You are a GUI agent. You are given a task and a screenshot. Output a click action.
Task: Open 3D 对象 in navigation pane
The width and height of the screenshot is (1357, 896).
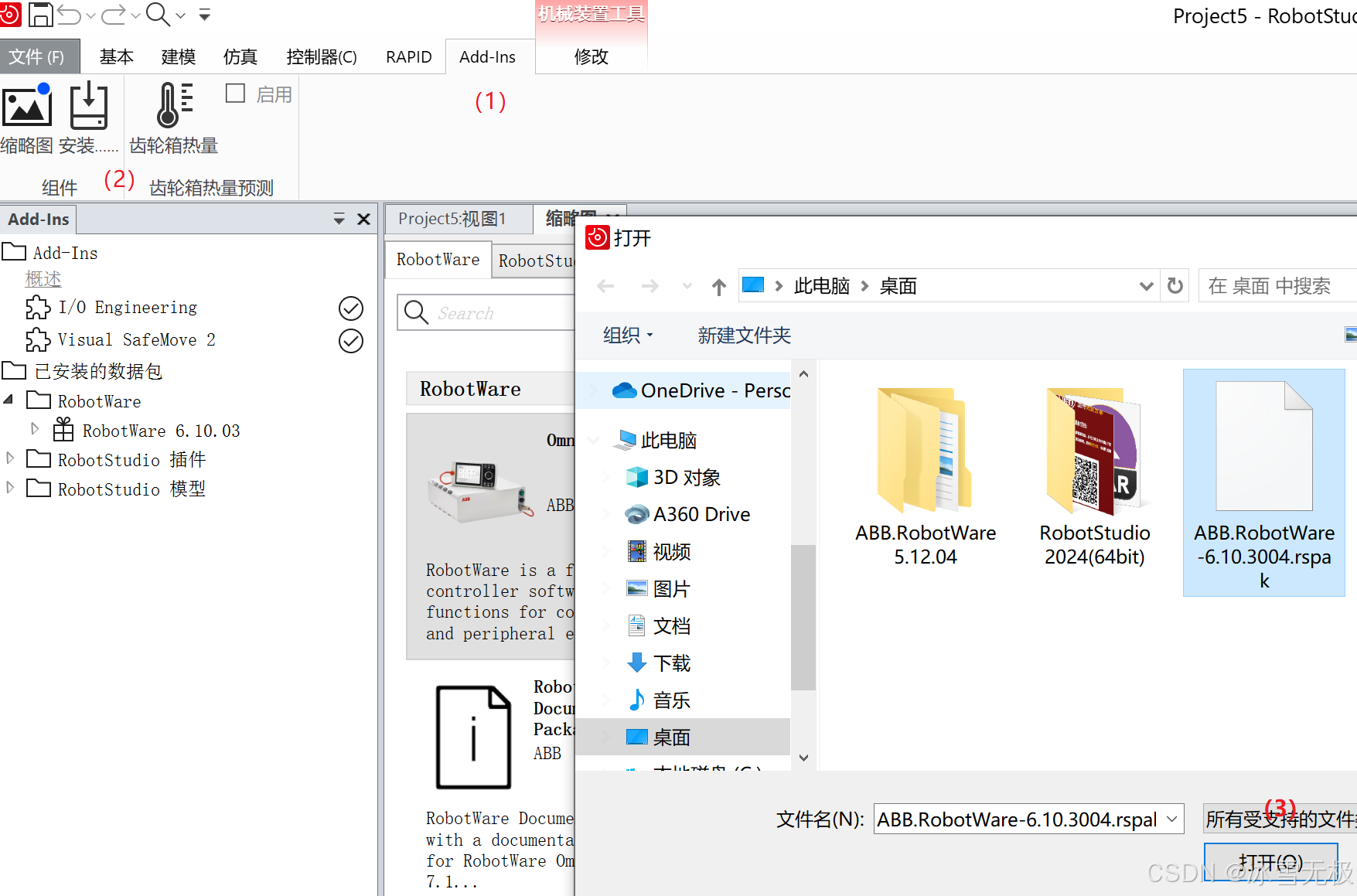(673, 478)
